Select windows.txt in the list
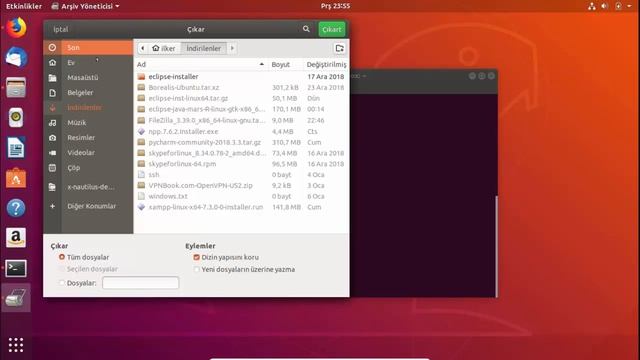Viewport: 640px width, 360px height. 241,196
